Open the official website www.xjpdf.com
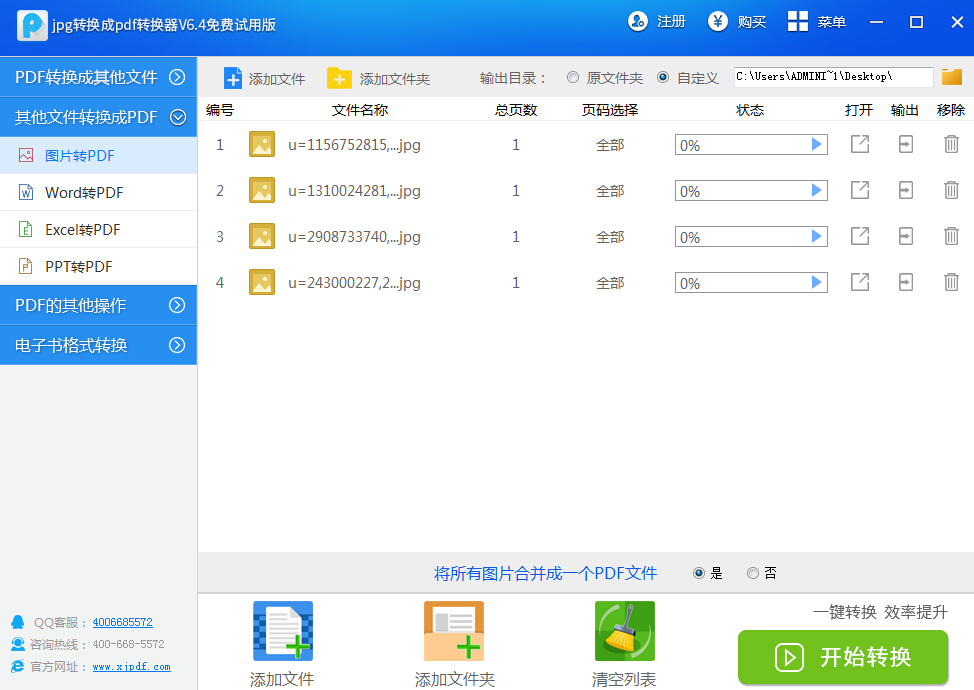 point(133,666)
